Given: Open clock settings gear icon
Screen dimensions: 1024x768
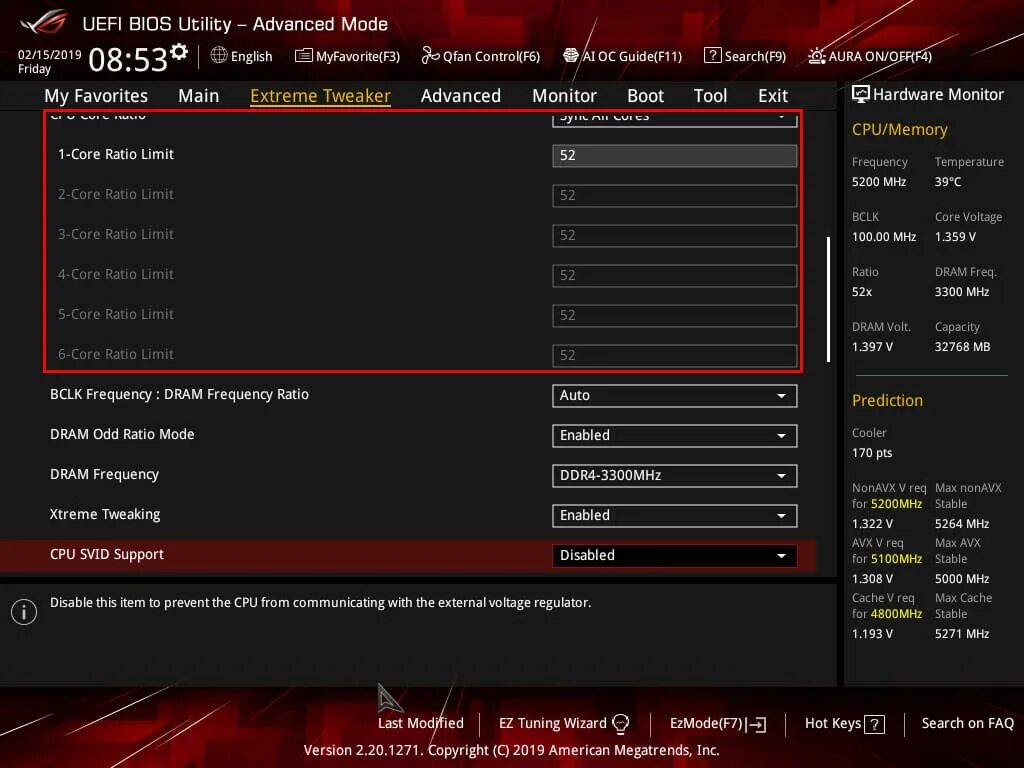Looking at the screenshot, I should (x=179, y=52).
